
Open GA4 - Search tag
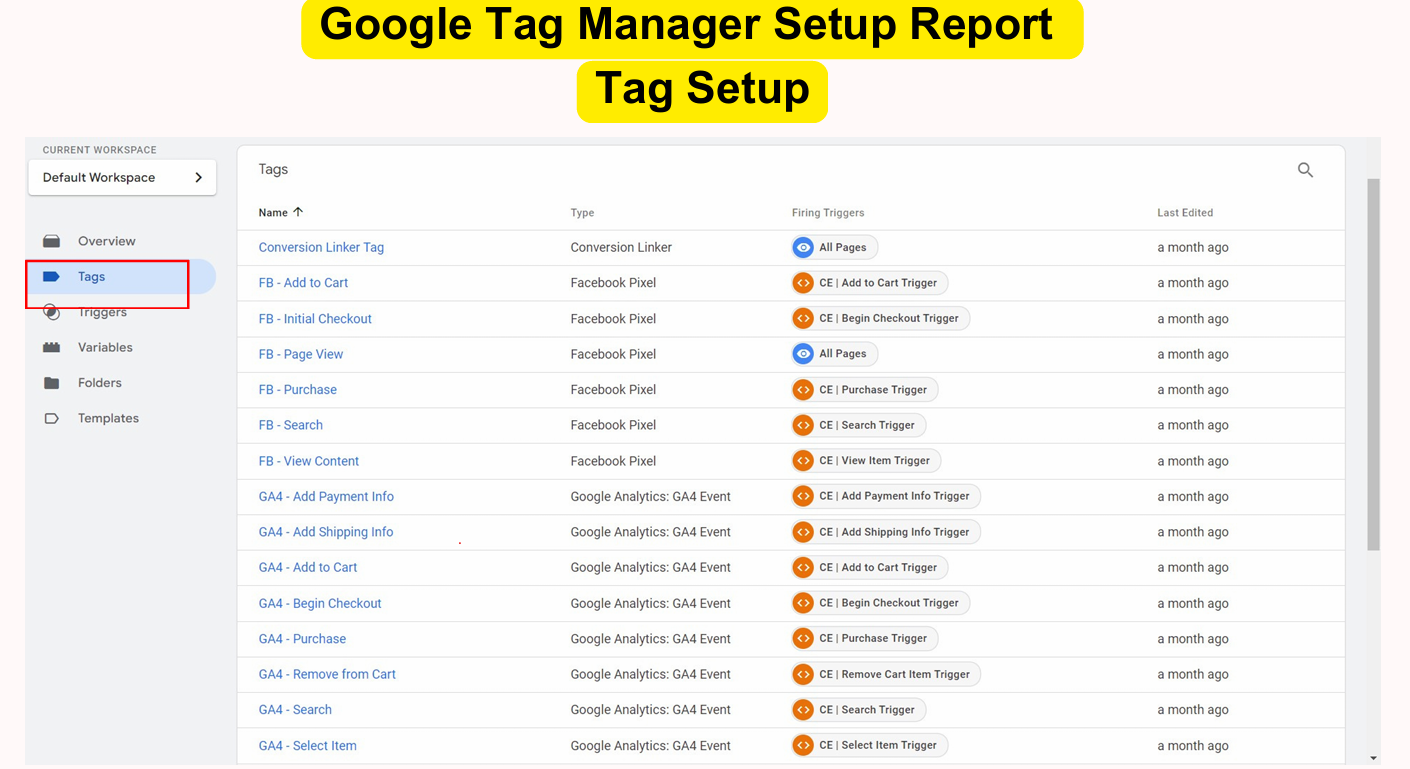(x=295, y=710)
